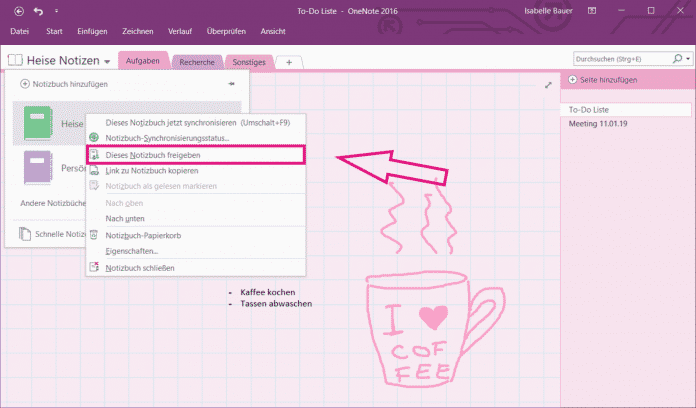Image resolution: width=696 pixels, height=408 pixels.
Task: Click the pin icon in notebook pane
Action: click(231, 84)
